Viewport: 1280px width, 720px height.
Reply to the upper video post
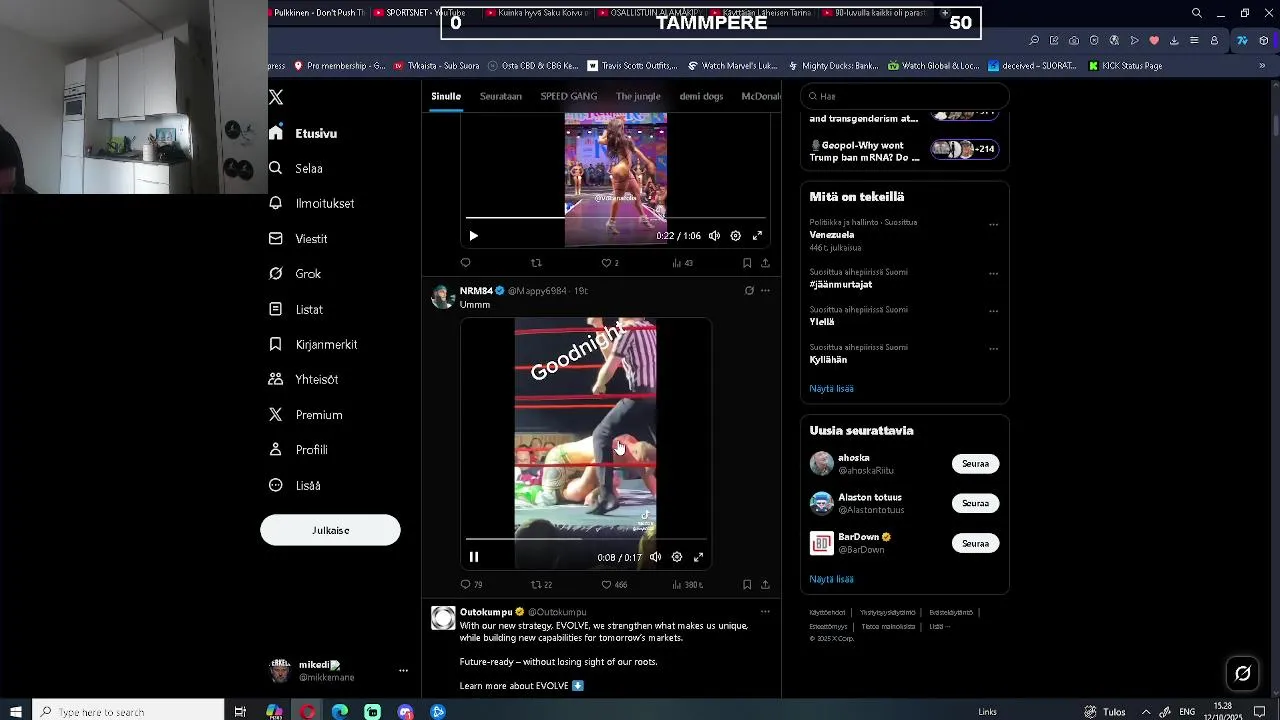pos(465,263)
